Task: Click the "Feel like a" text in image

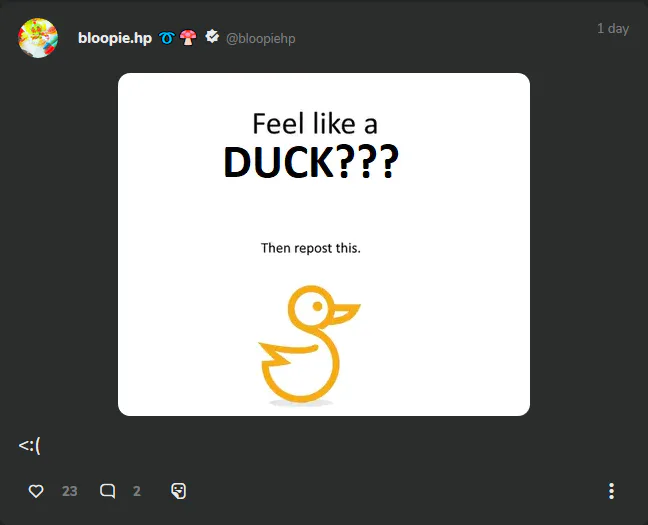Action: click(x=315, y=124)
